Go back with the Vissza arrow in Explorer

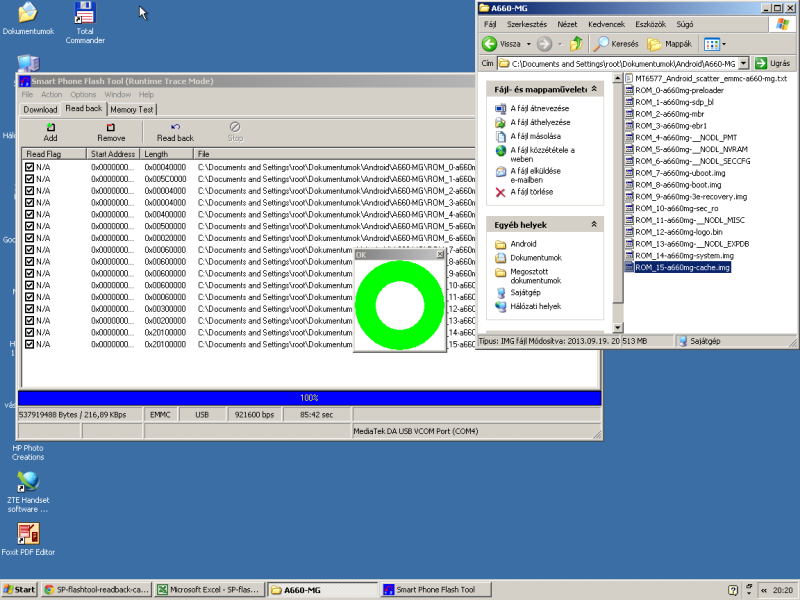pos(489,44)
